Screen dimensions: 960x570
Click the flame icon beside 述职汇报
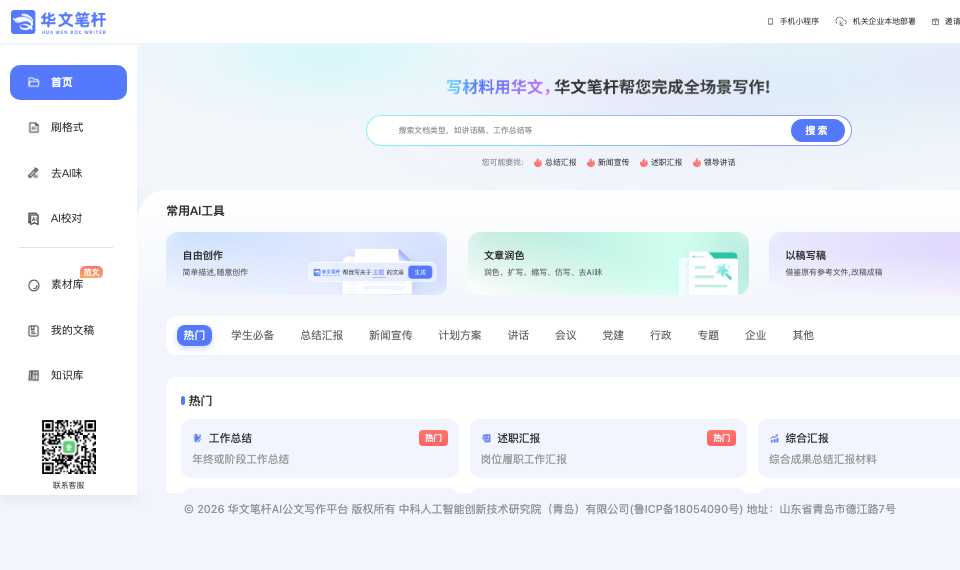(x=643, y=163)
